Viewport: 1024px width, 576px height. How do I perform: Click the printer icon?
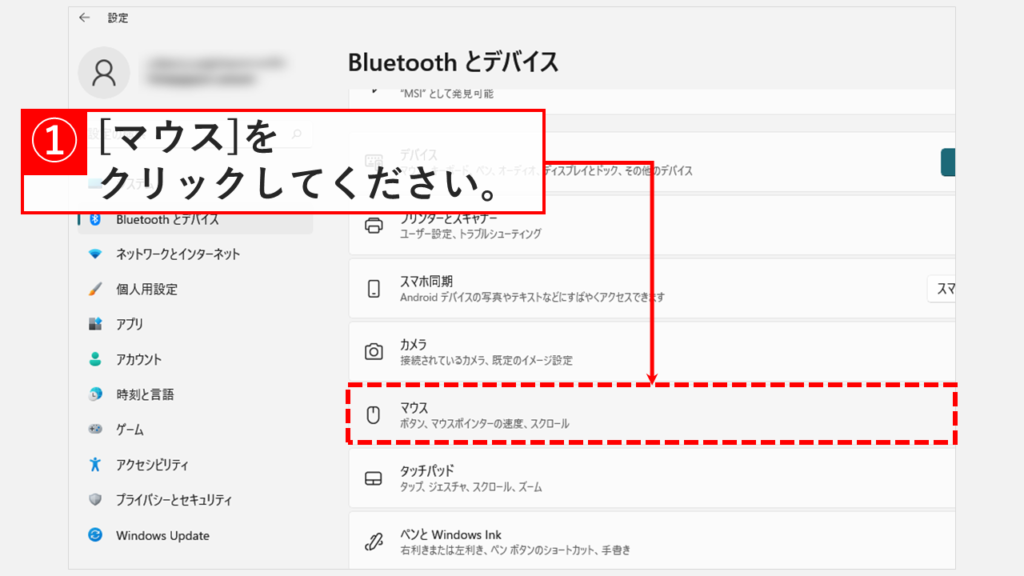coord(374,225)
